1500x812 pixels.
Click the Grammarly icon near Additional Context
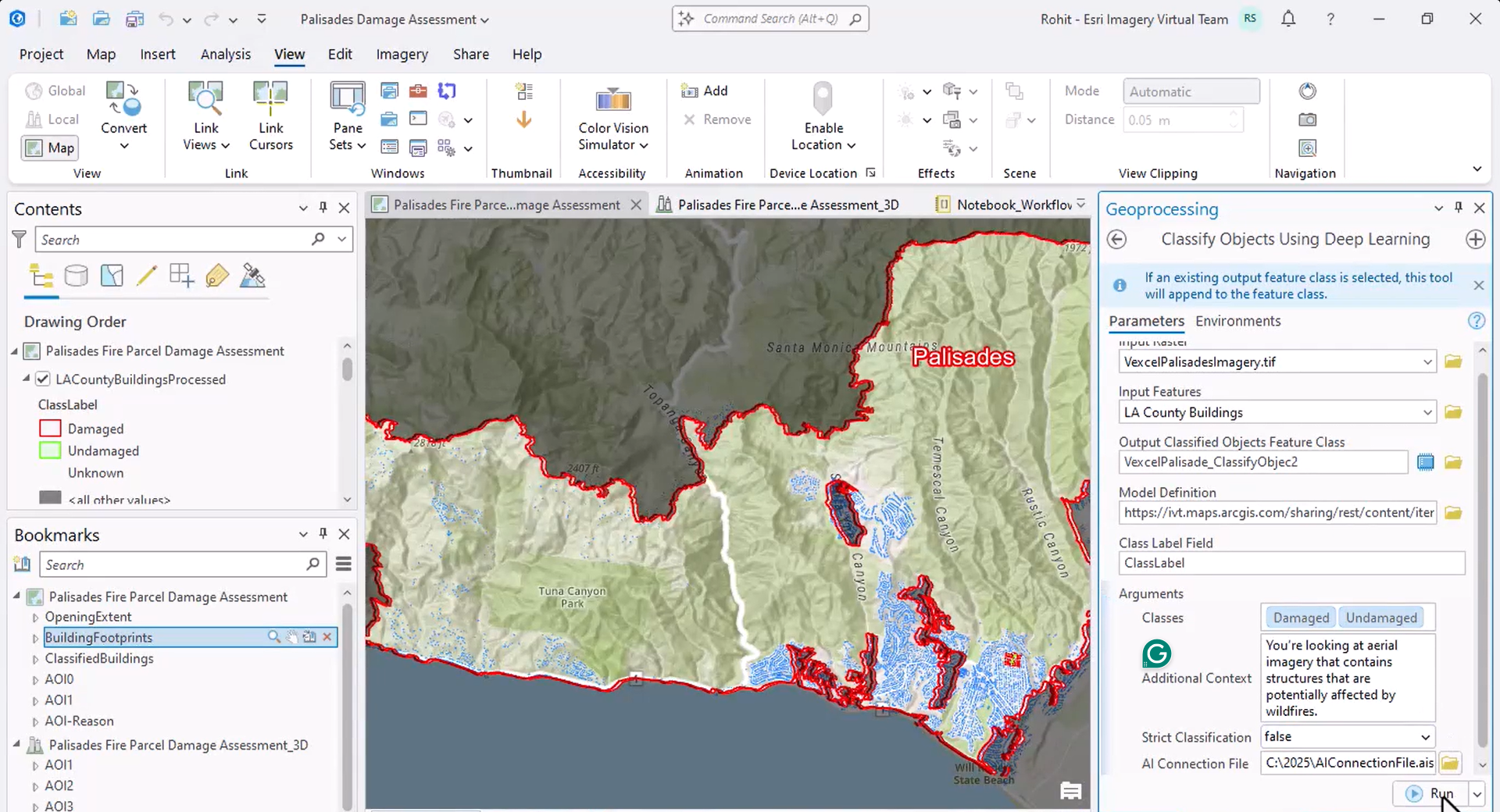pos(1157,654)
